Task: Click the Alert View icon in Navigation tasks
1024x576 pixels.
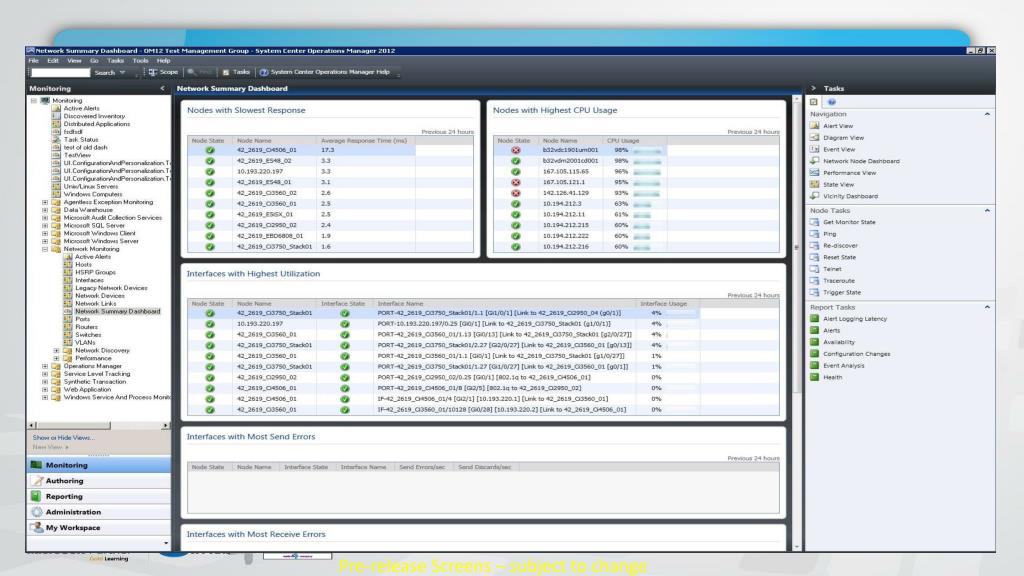Action: [814, 125]
